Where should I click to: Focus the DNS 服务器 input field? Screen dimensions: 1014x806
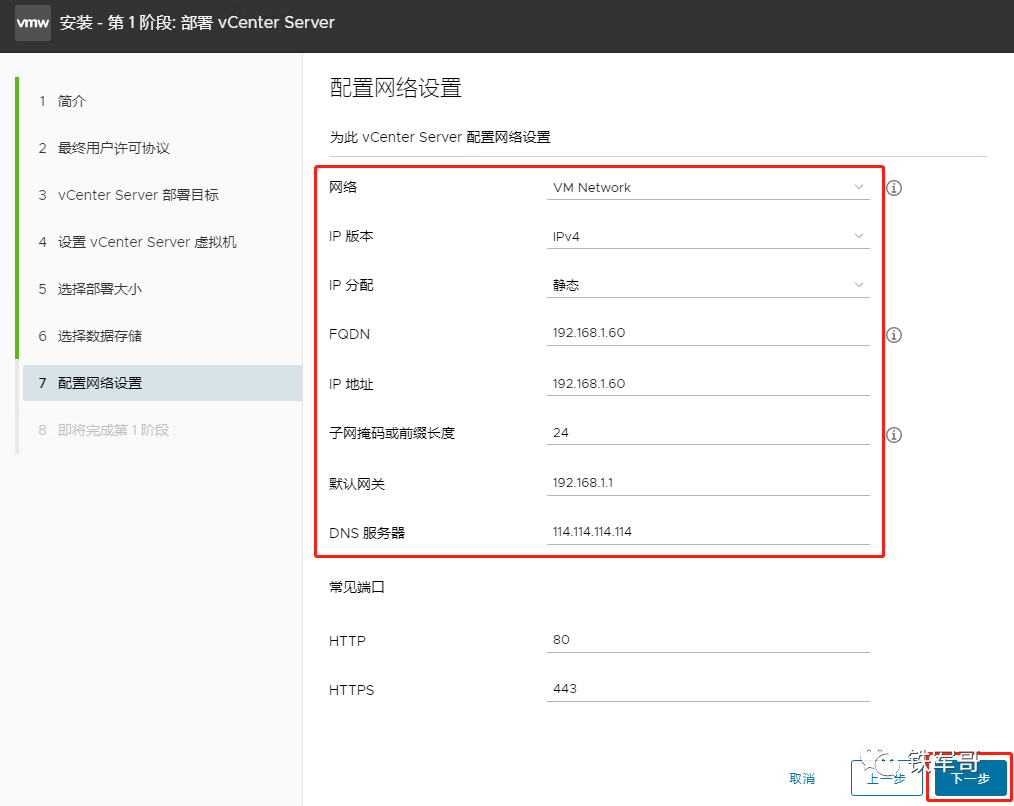click(708, 532)
